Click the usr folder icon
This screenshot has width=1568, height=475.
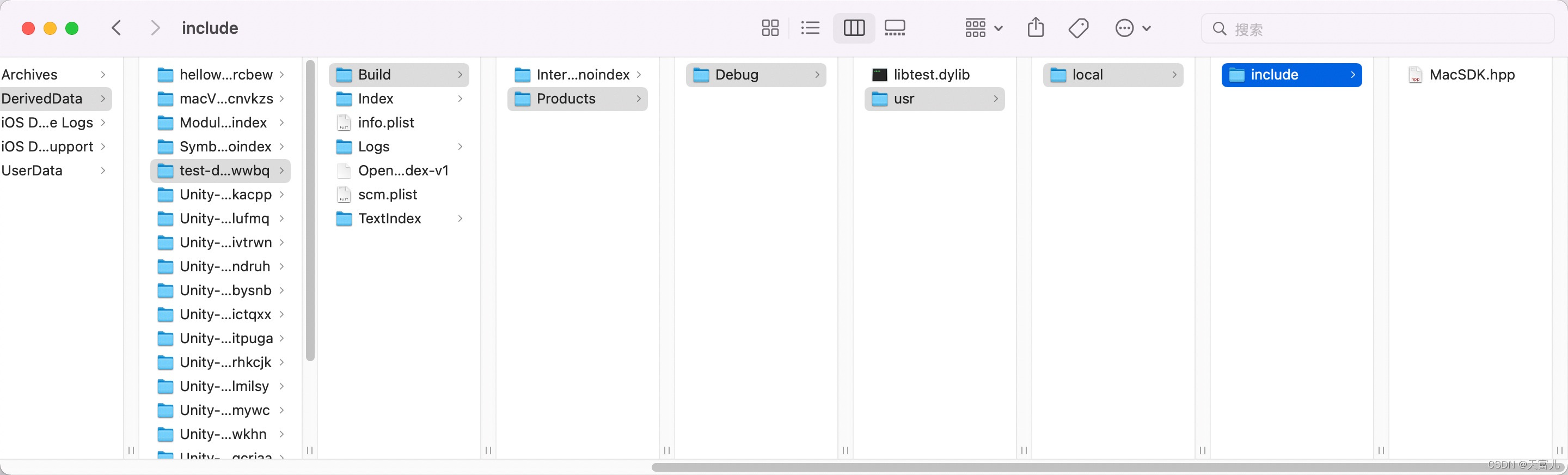coord(880,99)
